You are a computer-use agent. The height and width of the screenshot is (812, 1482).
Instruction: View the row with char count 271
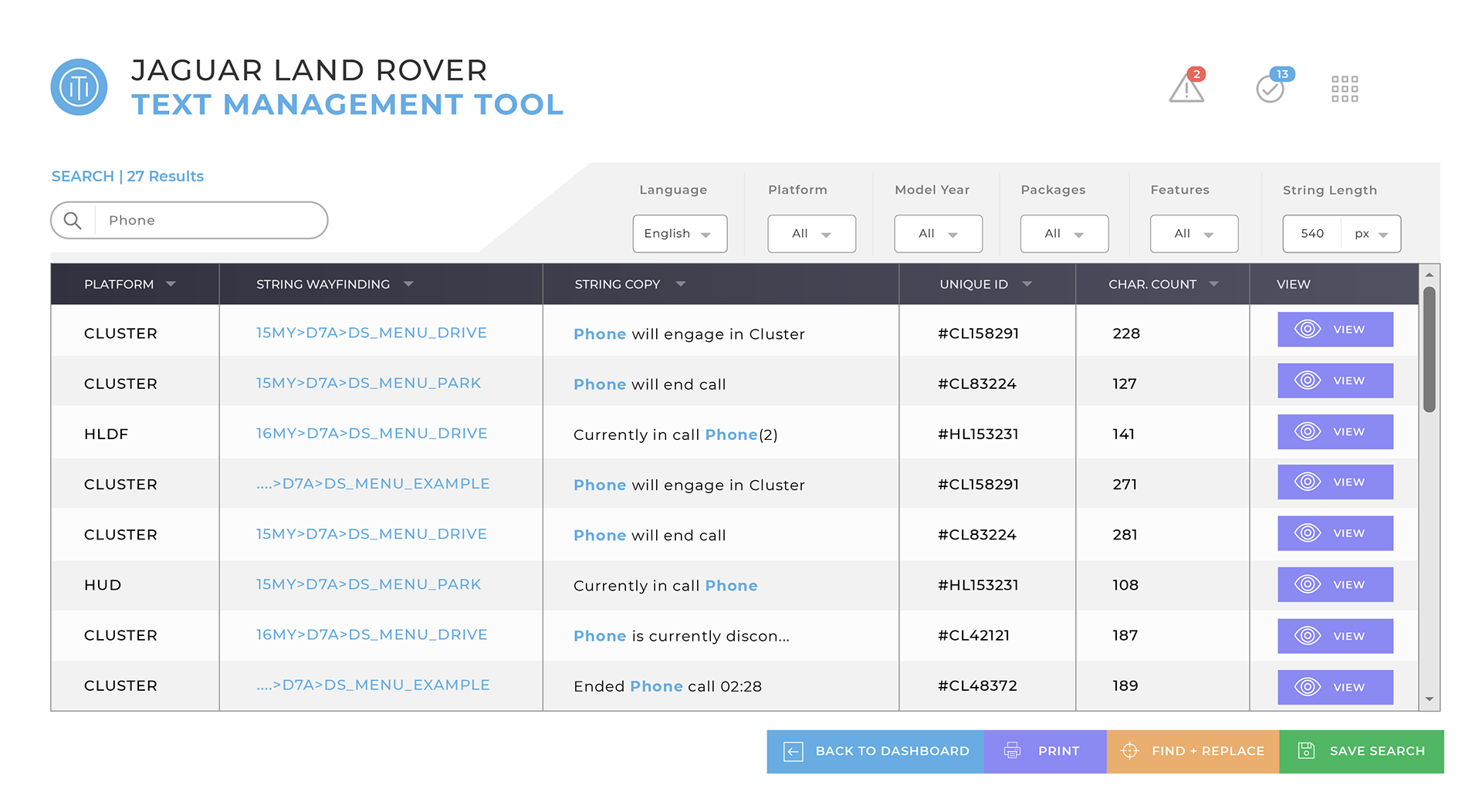pos(1335,482)
